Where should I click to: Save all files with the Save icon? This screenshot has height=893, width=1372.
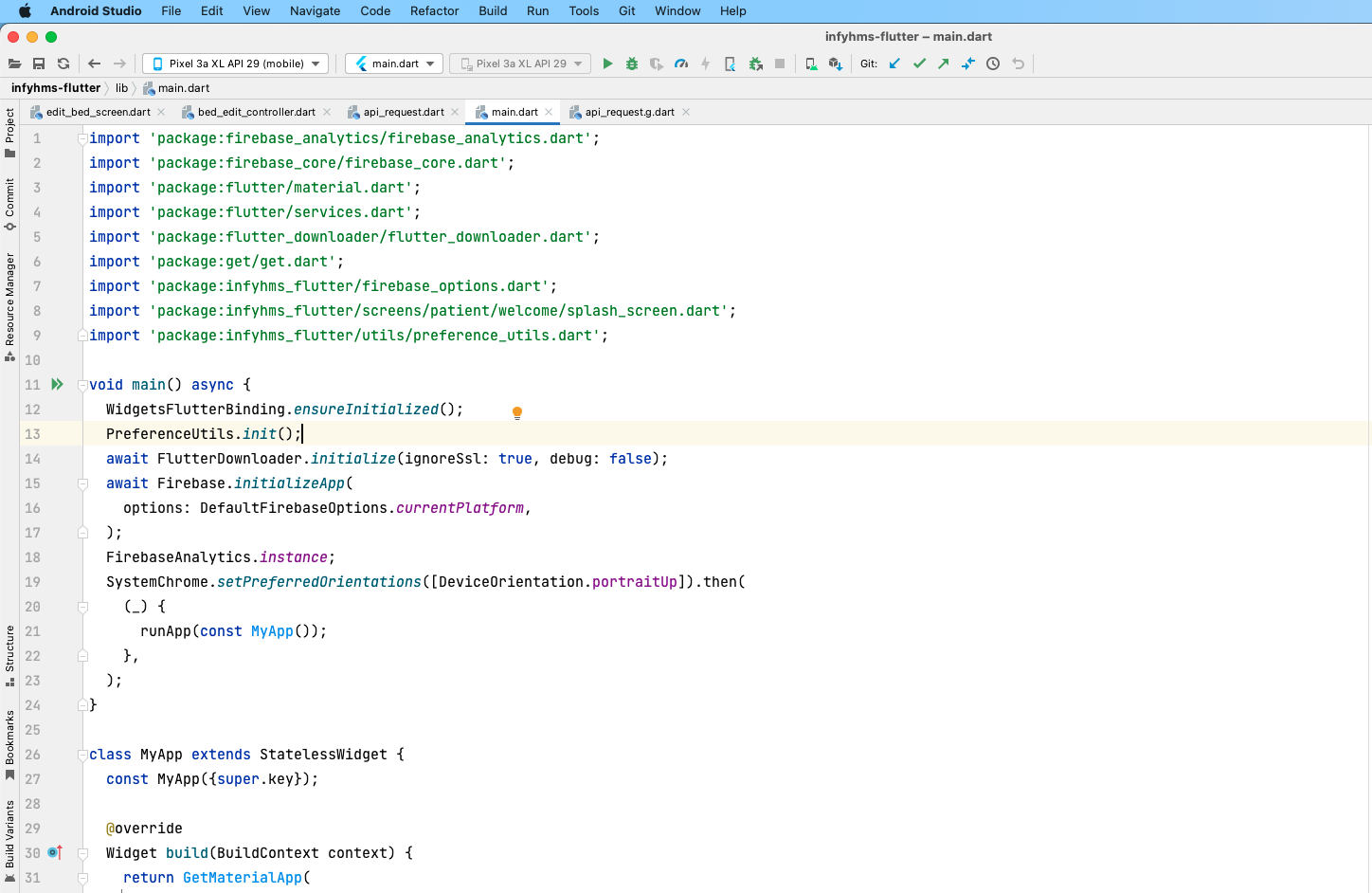point(39,64)
